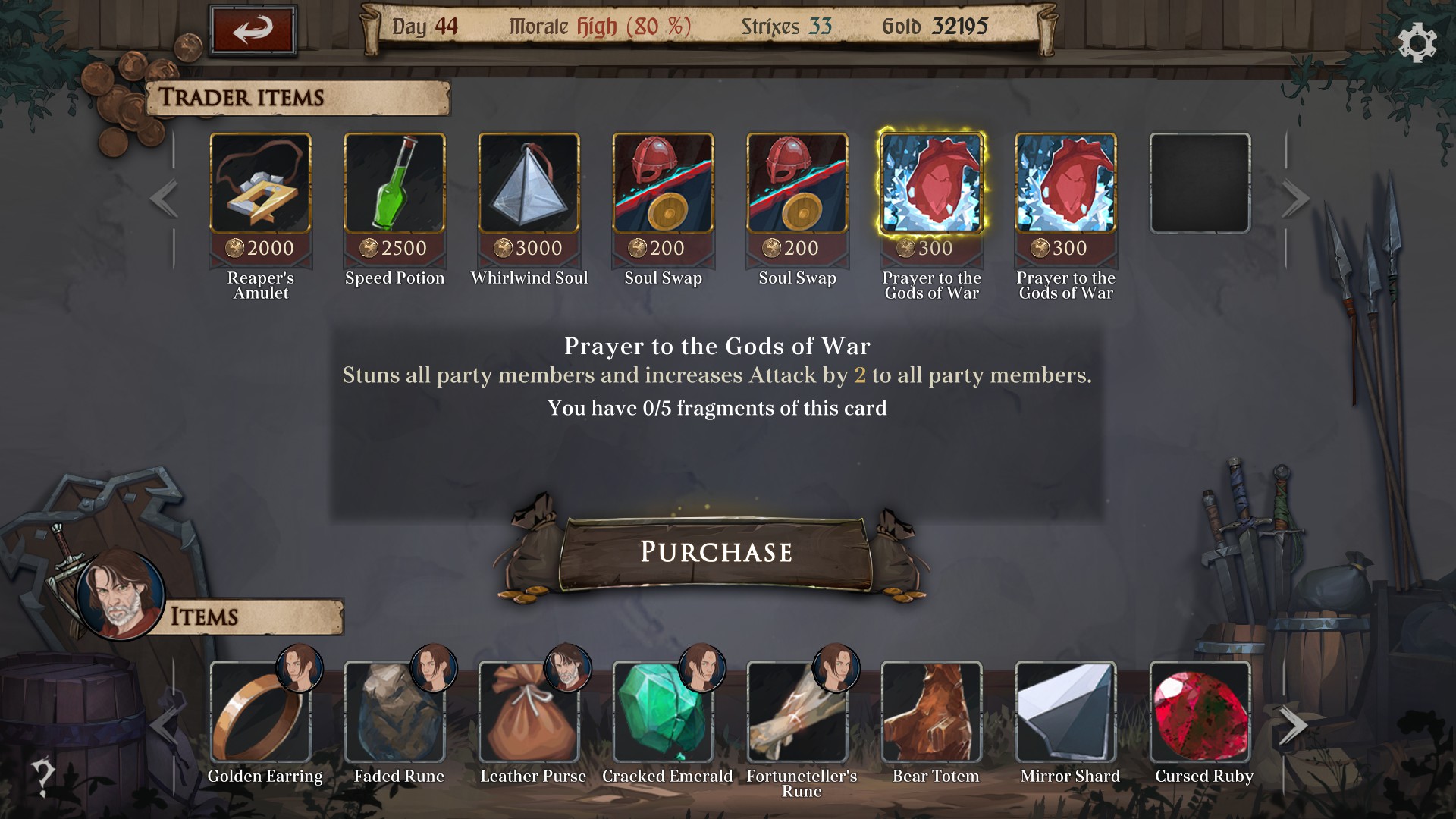Open settings with the gear icon
Image resolution: width=1456 pixels, height=819 pixels.
click(1417, 42)
